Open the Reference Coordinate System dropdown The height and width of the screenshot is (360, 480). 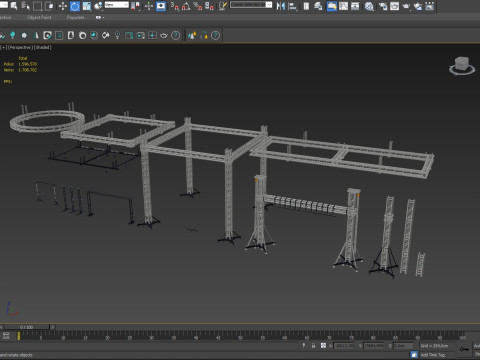pos(117,5)
